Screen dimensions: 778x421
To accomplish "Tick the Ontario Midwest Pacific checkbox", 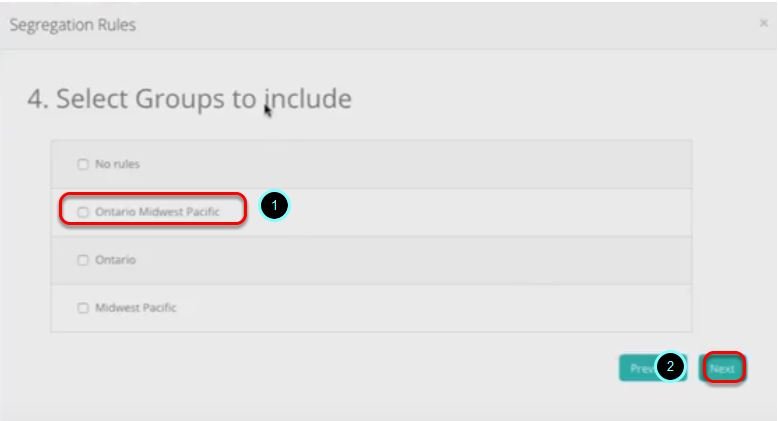I will pos(84,212).
